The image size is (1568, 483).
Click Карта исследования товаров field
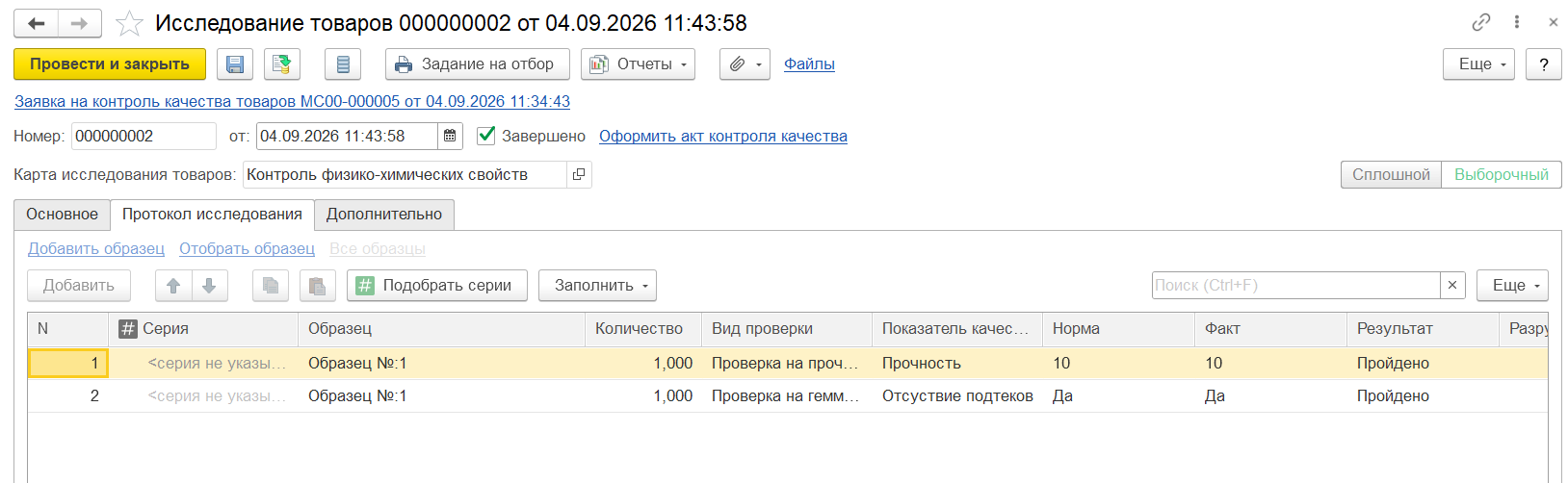405,174
